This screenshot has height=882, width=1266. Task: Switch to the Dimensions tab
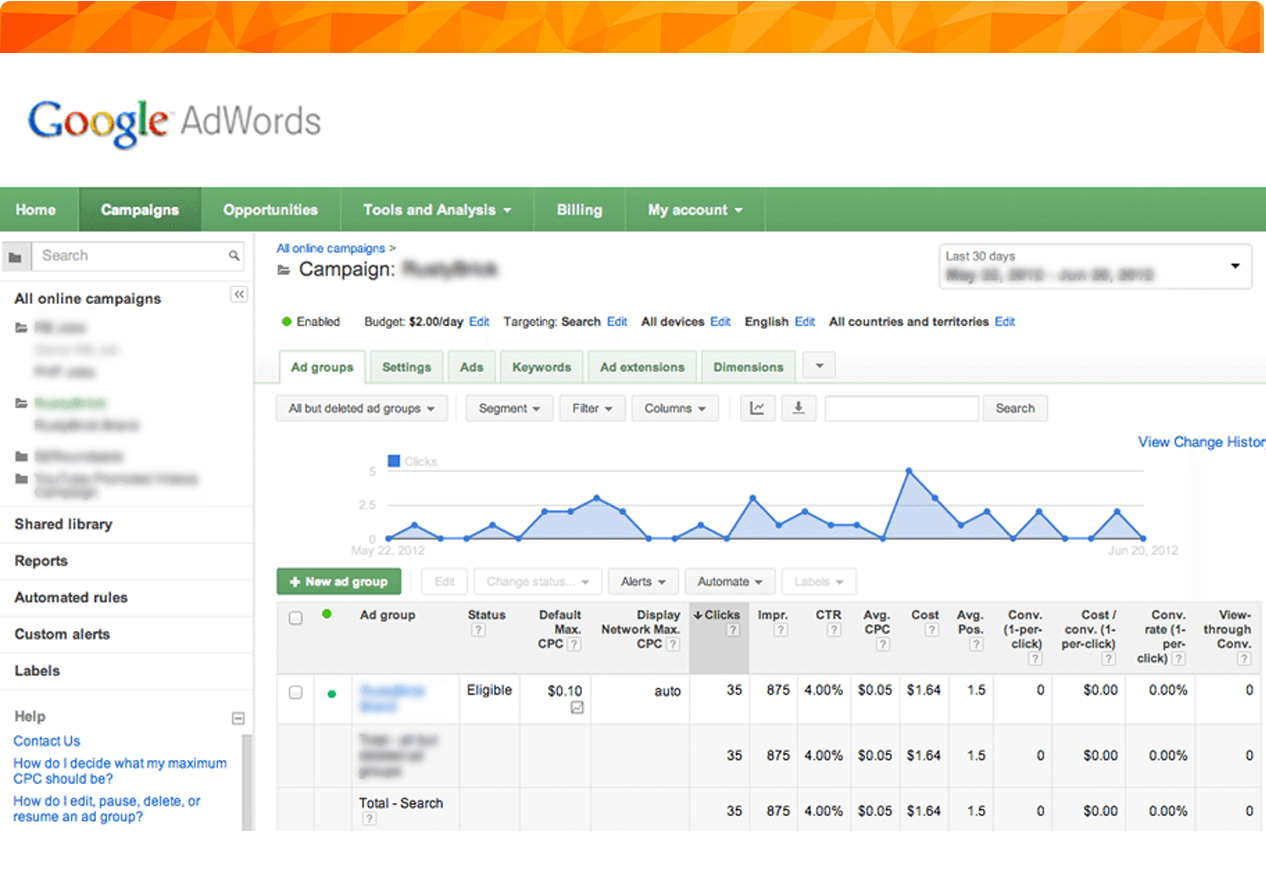748,367
